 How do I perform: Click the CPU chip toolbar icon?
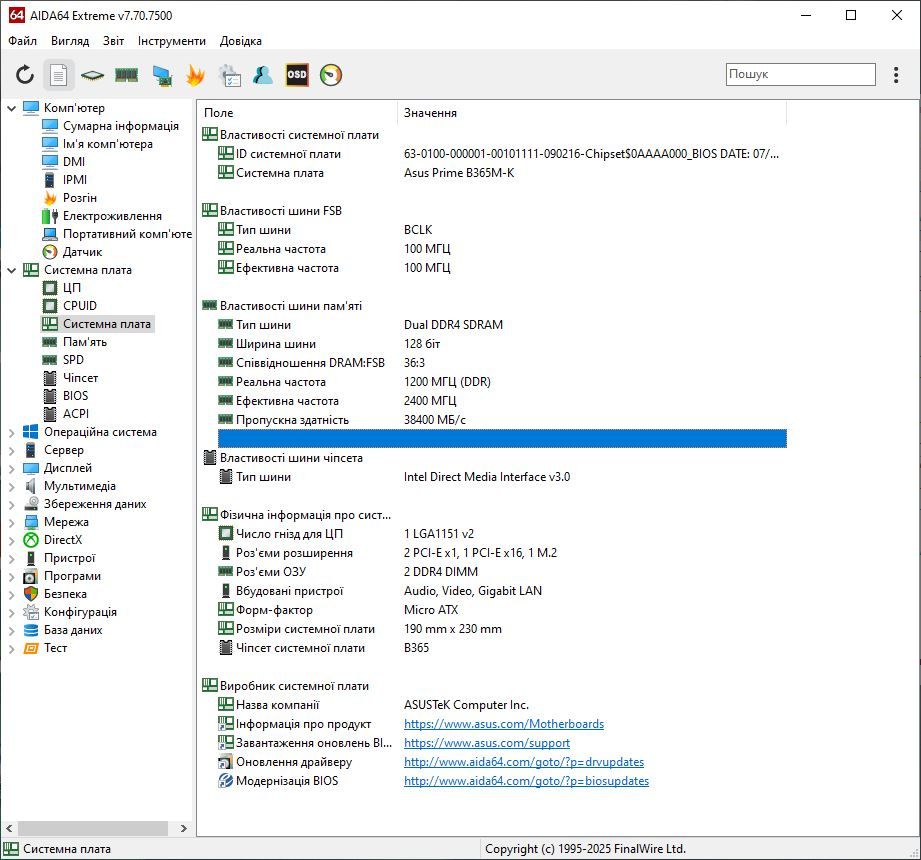(92, 75)
